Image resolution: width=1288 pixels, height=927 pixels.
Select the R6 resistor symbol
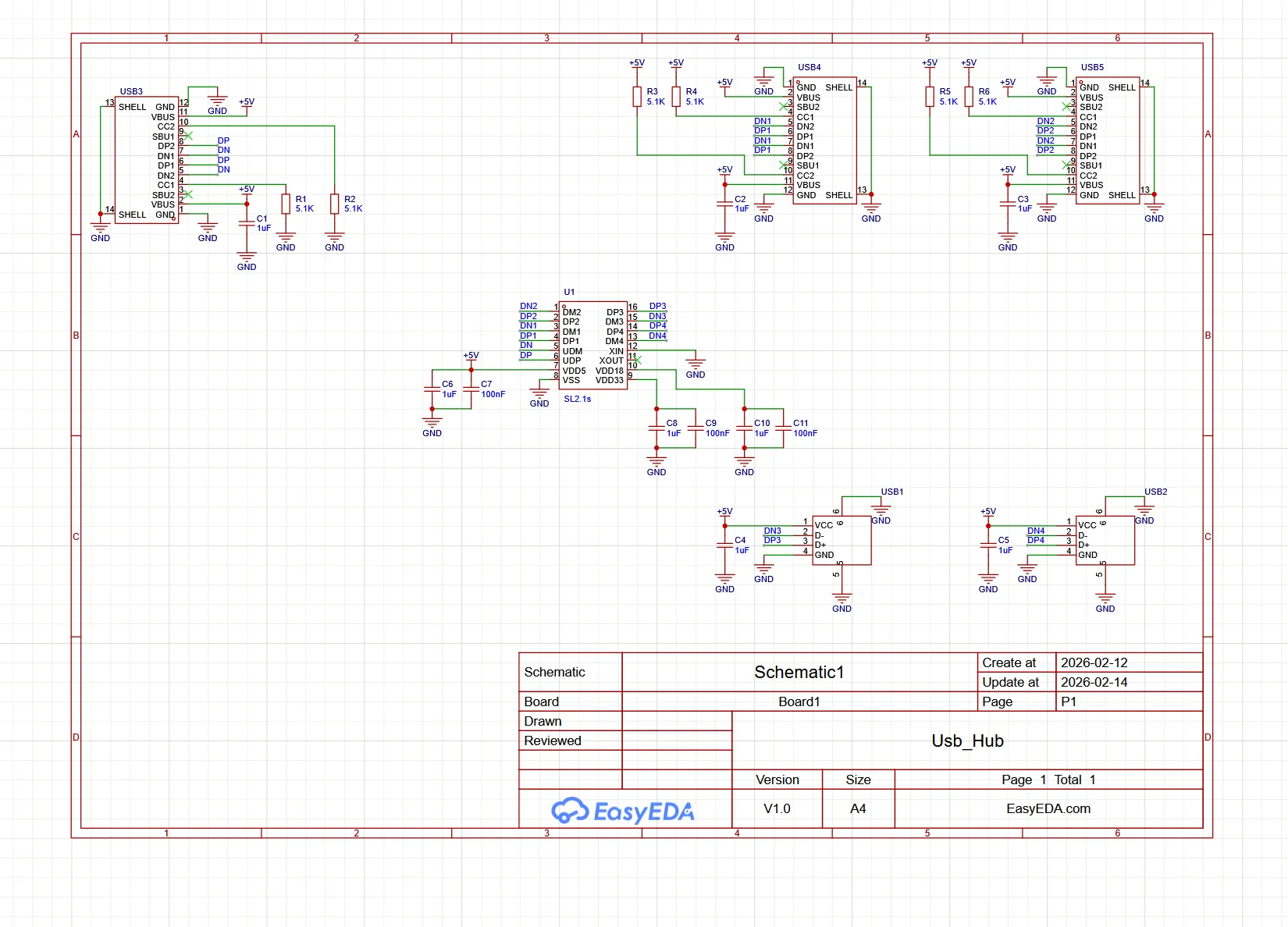pyautogui.click(x=969, y=97)
